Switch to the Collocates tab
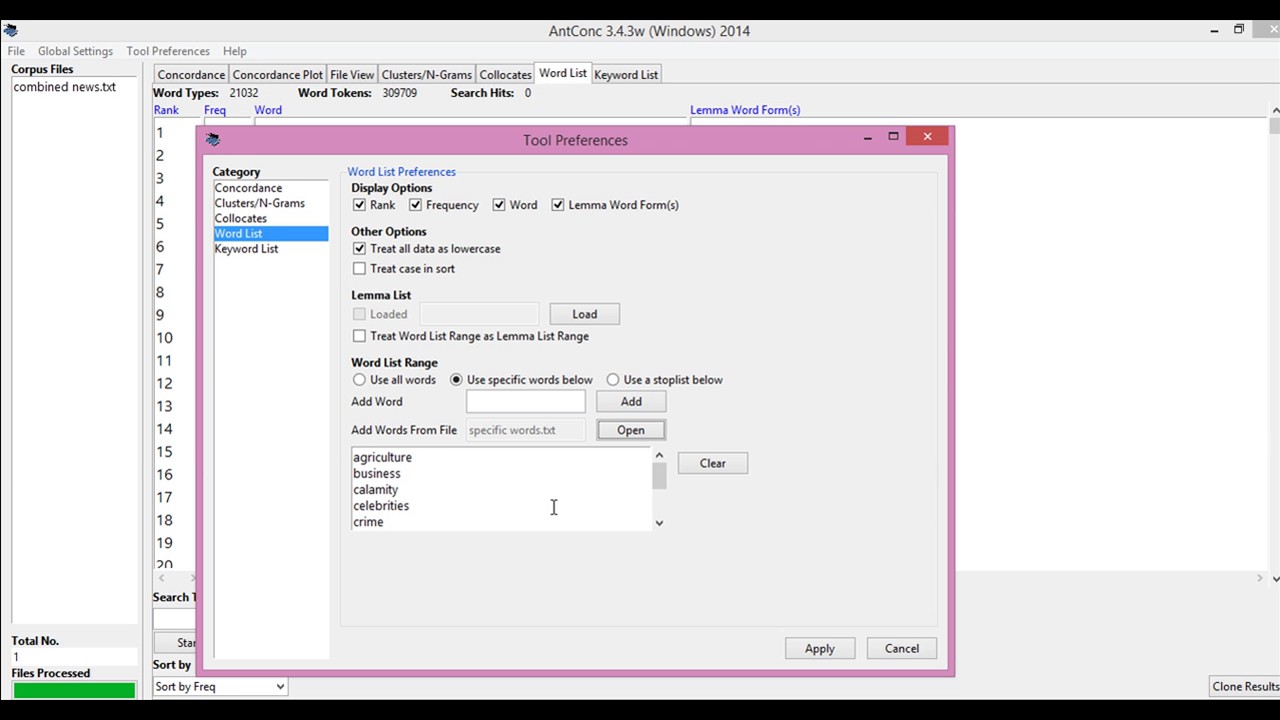Viewport: 1280px width, 720px height. click(505, 75)
